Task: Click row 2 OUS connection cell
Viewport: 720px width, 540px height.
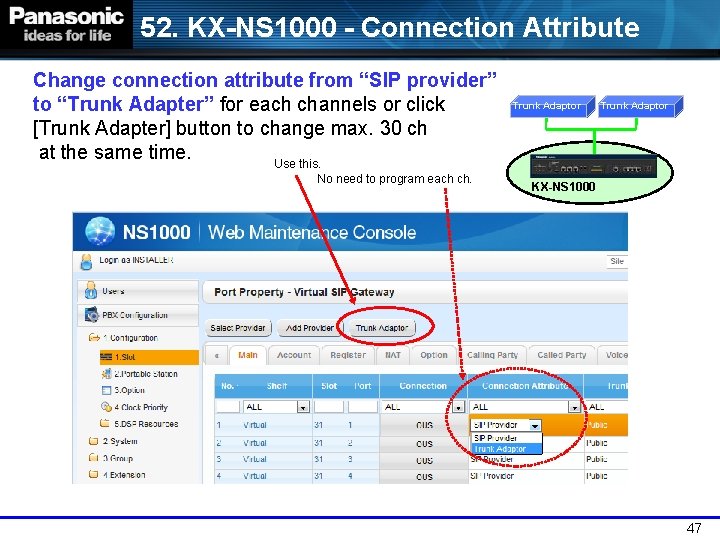Action: coord(424,444)
